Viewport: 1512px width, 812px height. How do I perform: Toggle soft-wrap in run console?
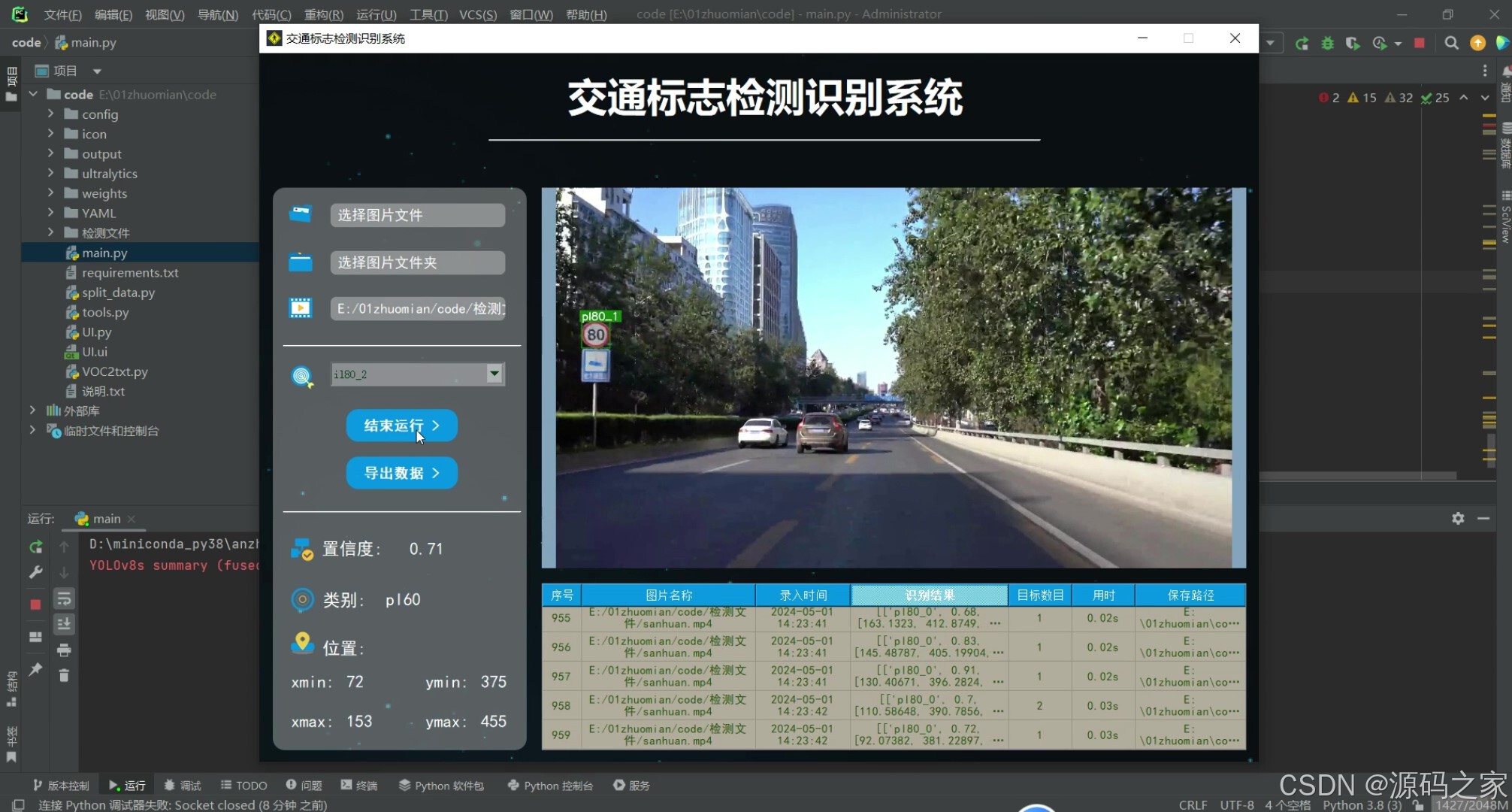[x=64, y=598]
